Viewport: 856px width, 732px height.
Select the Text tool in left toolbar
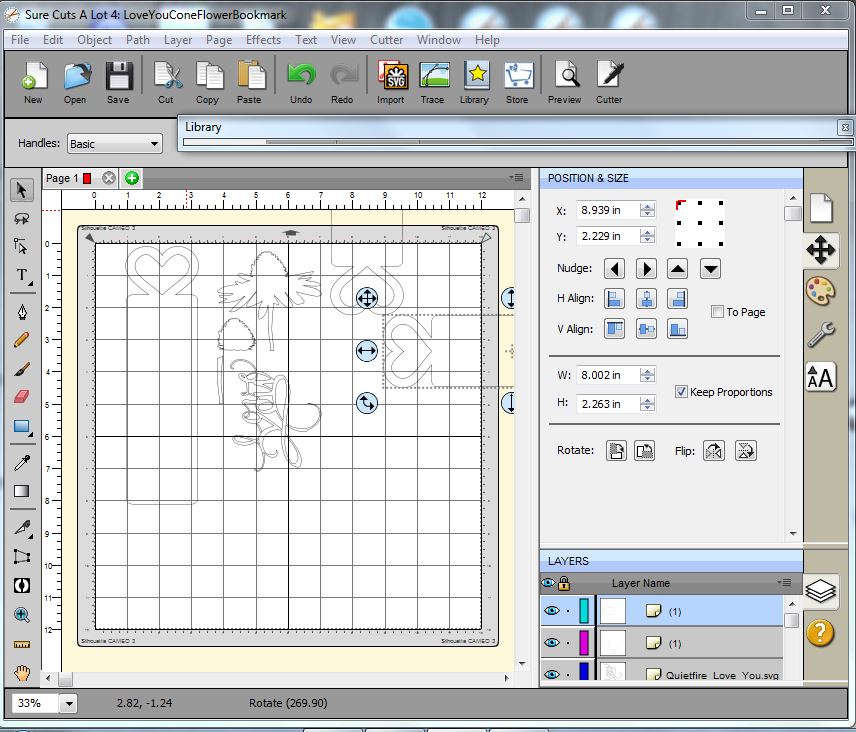(22, 276)
